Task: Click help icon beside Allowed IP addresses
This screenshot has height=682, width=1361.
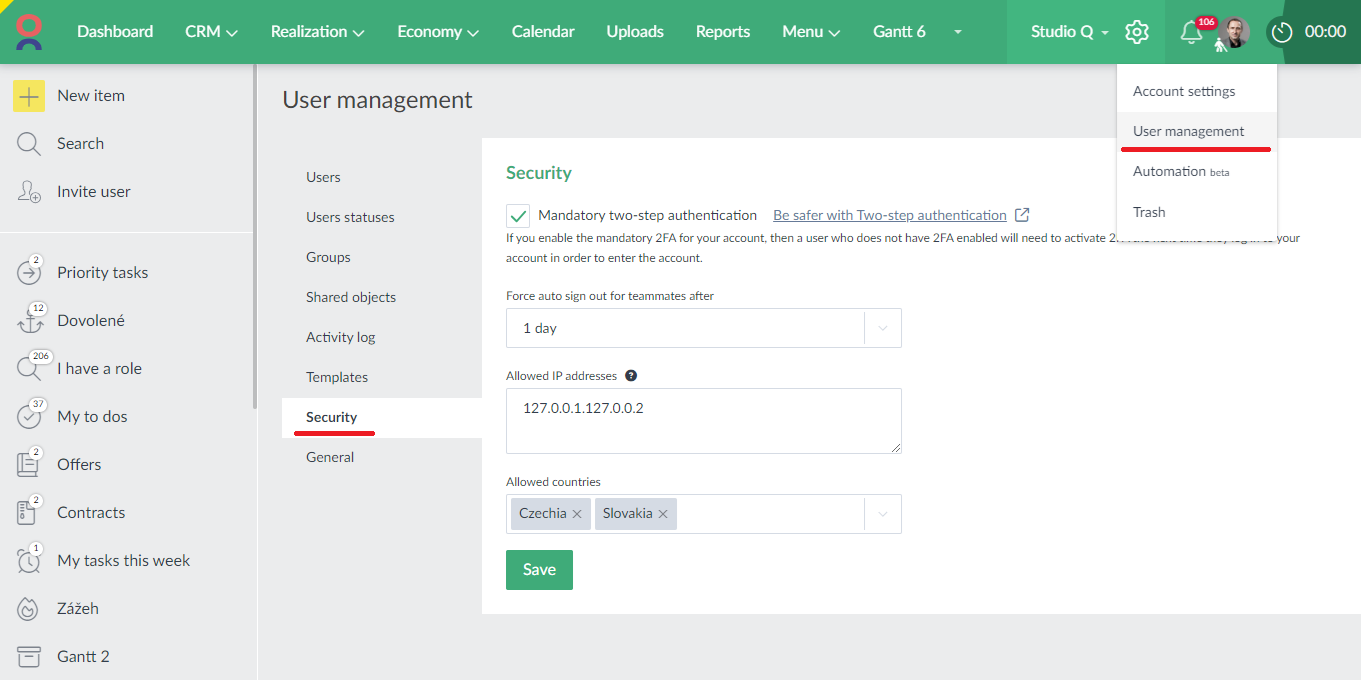Action: click(x=631, y=376)
